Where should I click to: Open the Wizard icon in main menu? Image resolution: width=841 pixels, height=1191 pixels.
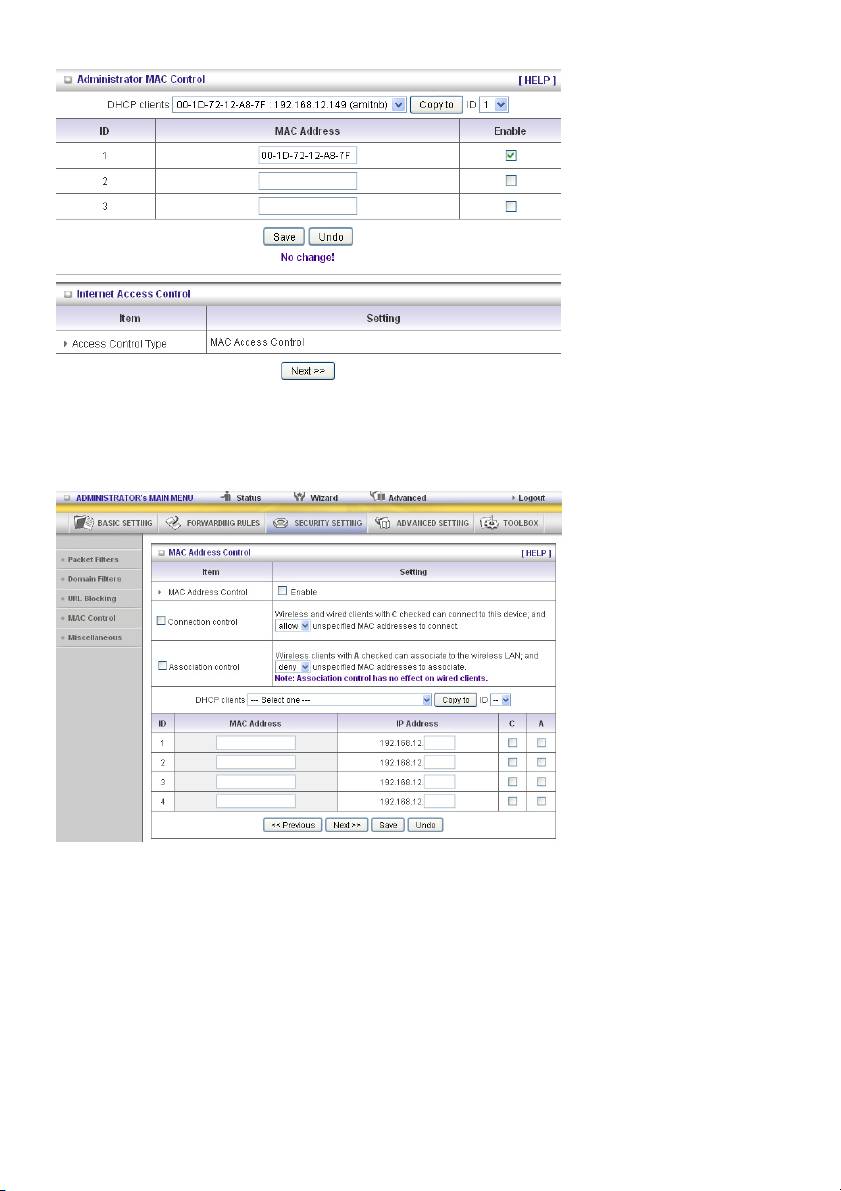[x=299, y=497]
